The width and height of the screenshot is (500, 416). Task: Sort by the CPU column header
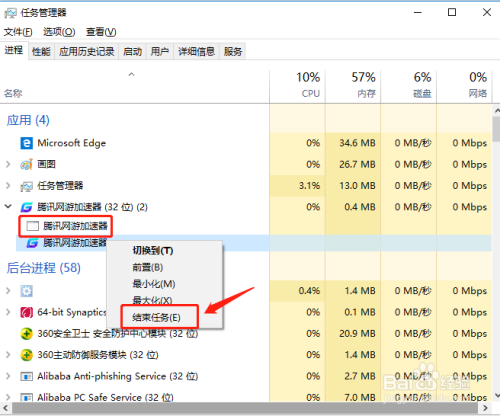[297, 86]
